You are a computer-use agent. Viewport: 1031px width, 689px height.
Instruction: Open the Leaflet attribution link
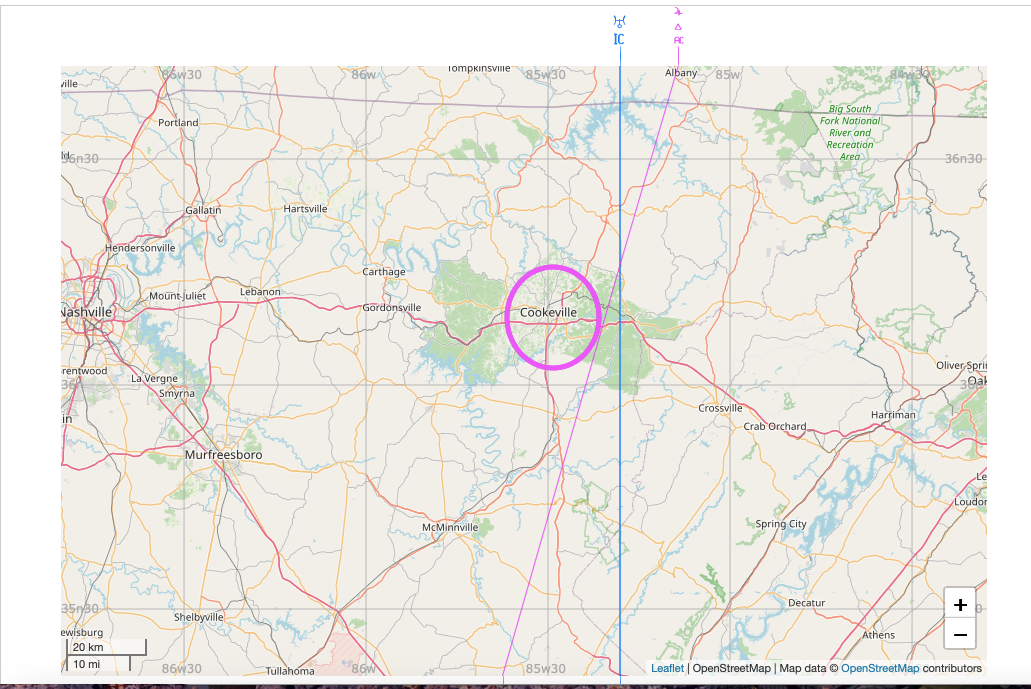point(667,668)
